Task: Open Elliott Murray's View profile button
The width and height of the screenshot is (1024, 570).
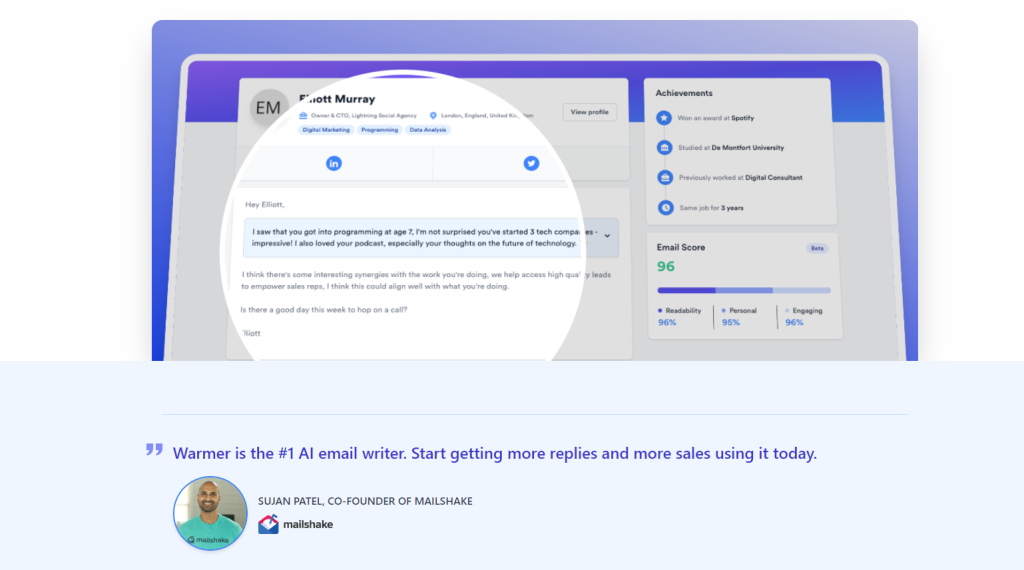Action: [589, 112]
